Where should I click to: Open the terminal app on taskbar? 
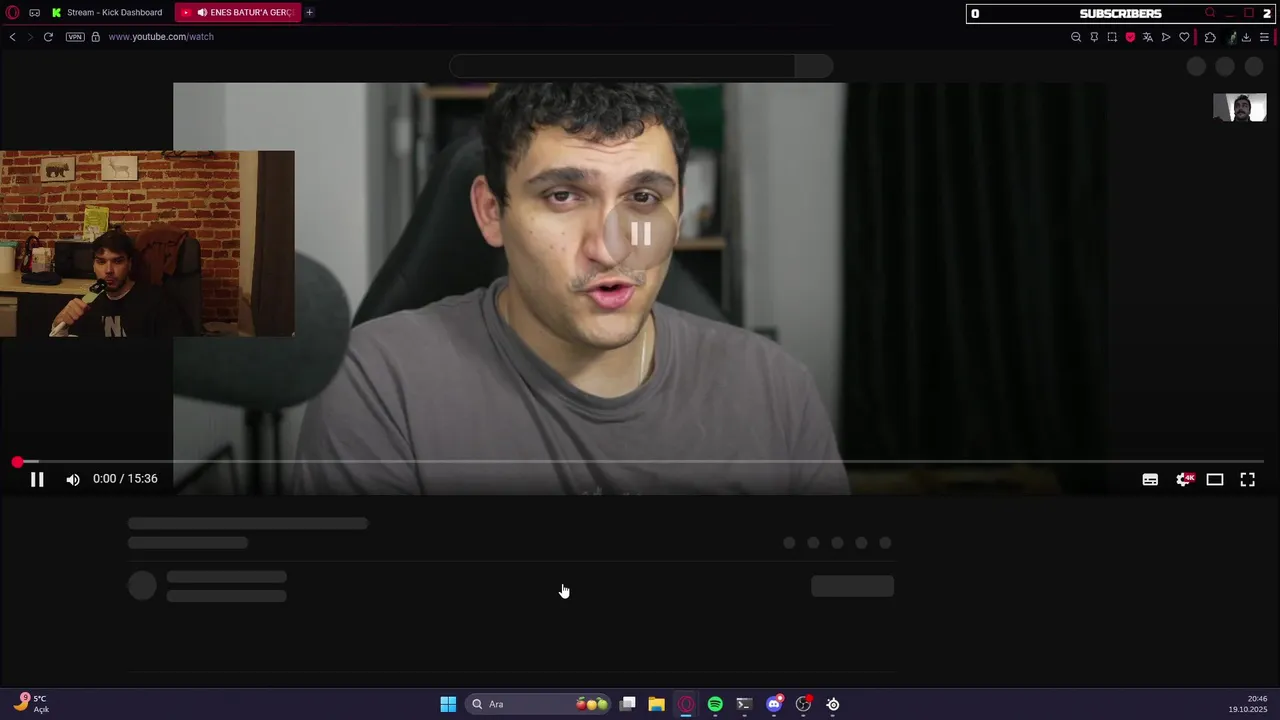744,704
